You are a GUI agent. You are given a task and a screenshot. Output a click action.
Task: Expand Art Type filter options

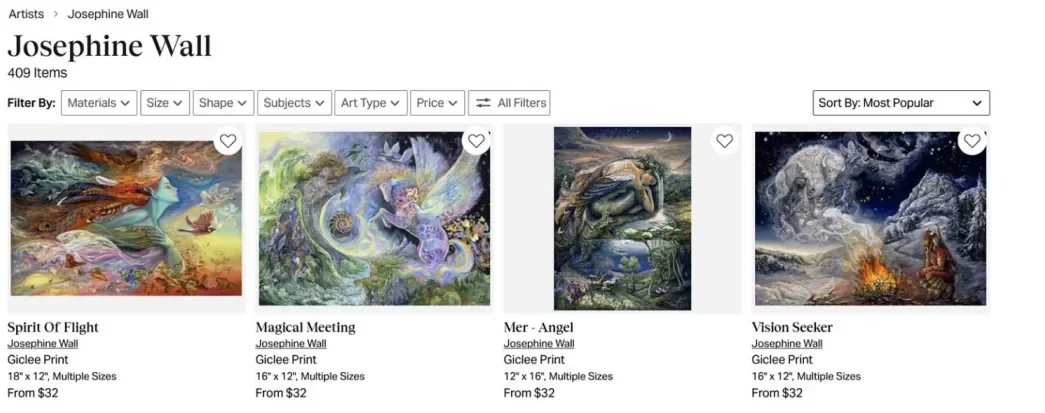click(x=370, y=103)
